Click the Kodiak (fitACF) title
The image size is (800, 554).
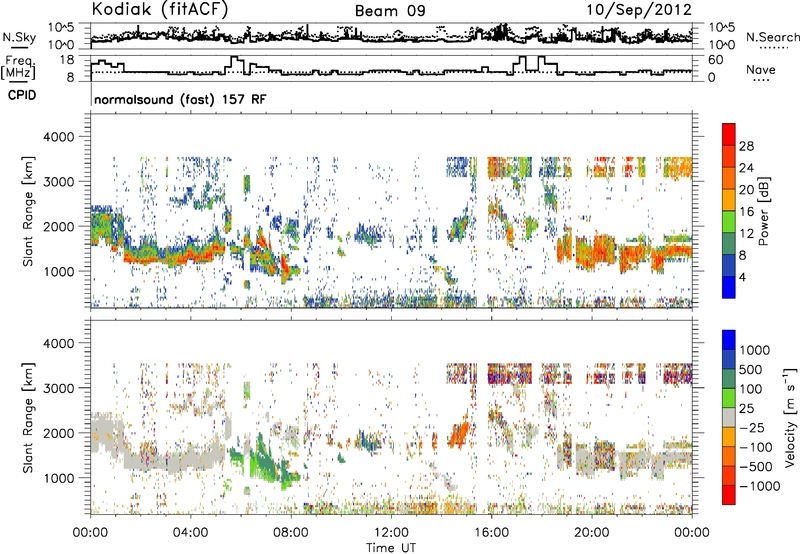pyautogui.click(x=160, y=10)
